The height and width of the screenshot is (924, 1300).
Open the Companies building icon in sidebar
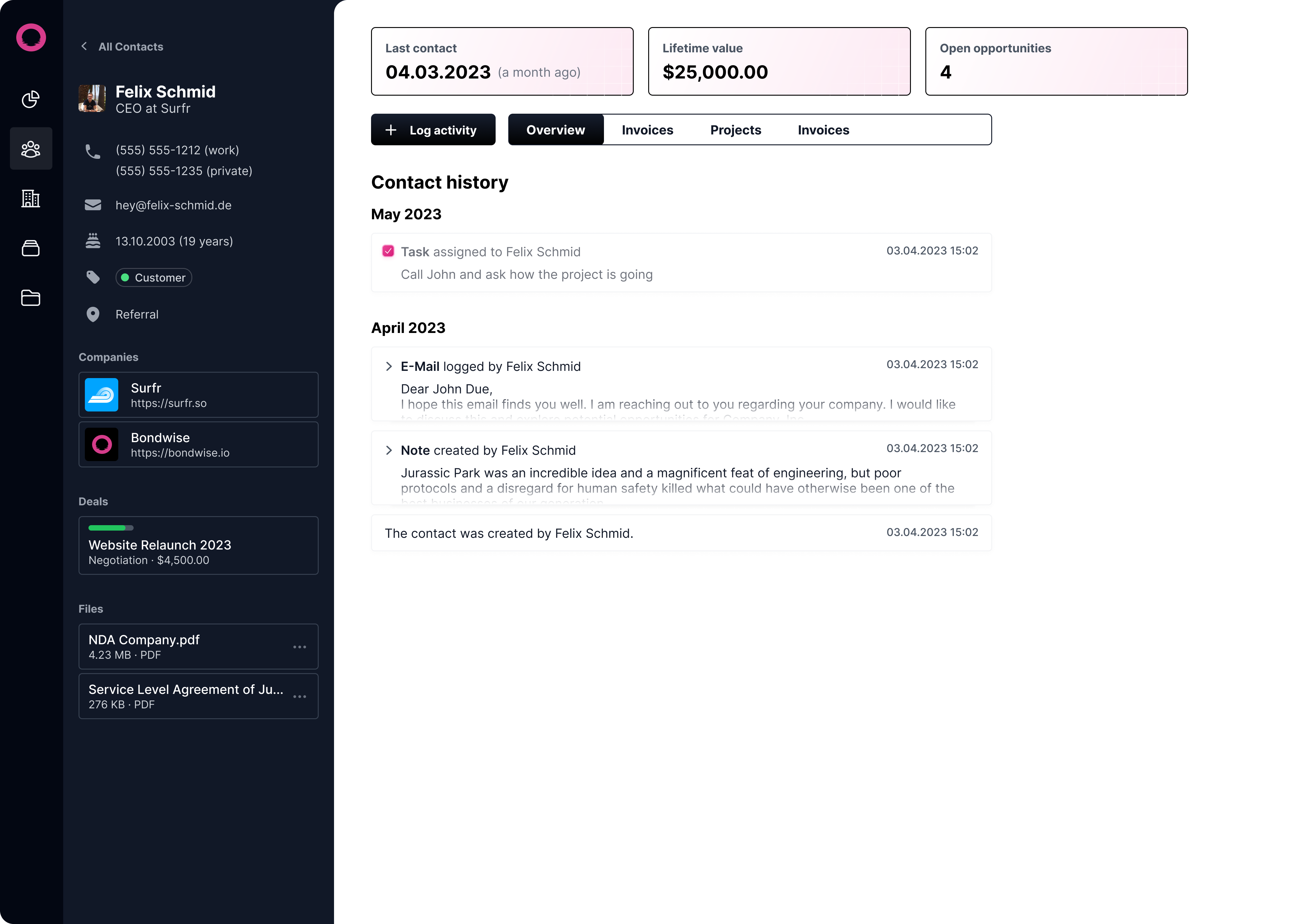tap(31, 199)
